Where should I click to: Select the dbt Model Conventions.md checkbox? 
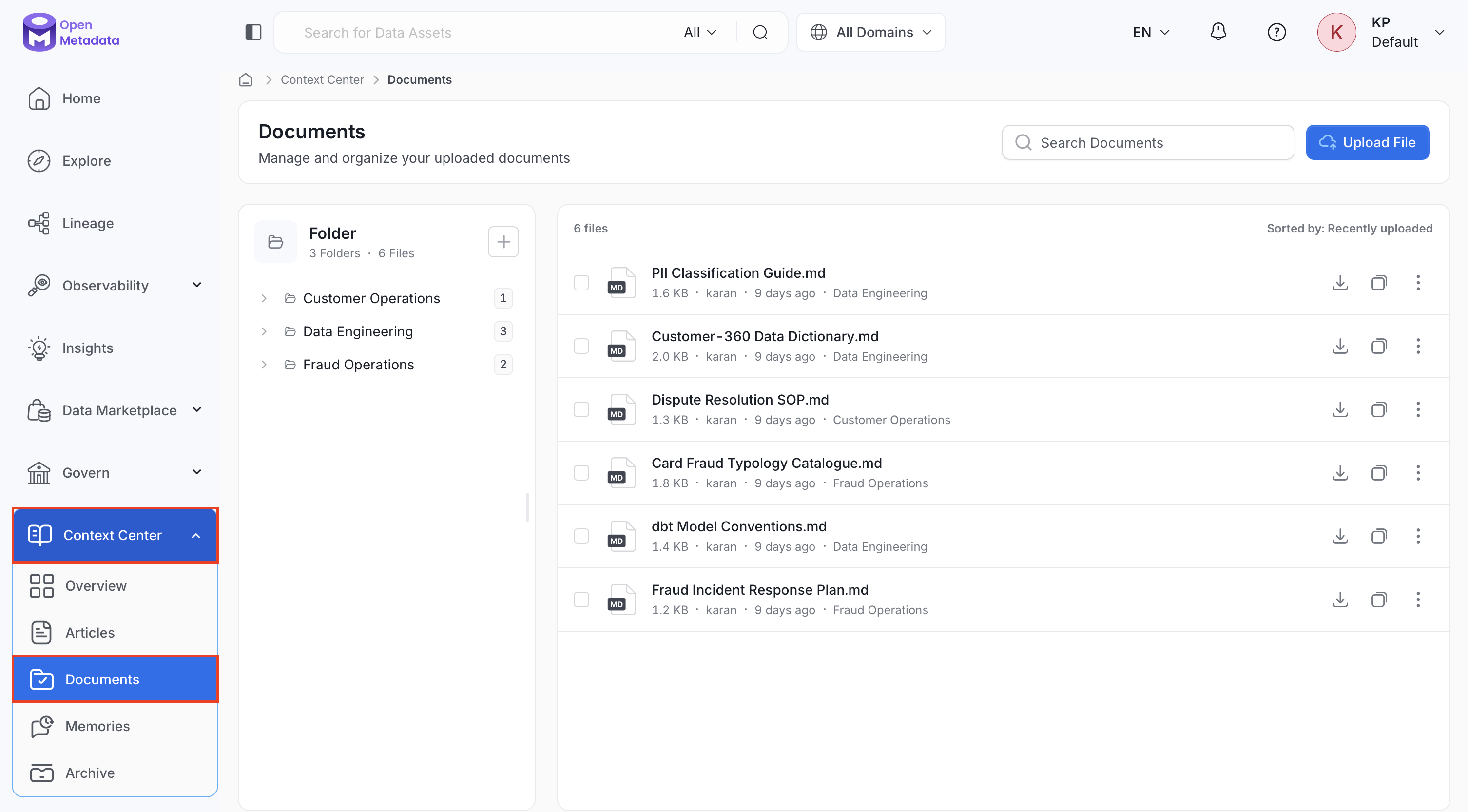pyautogui.click(x=580, y=536)
